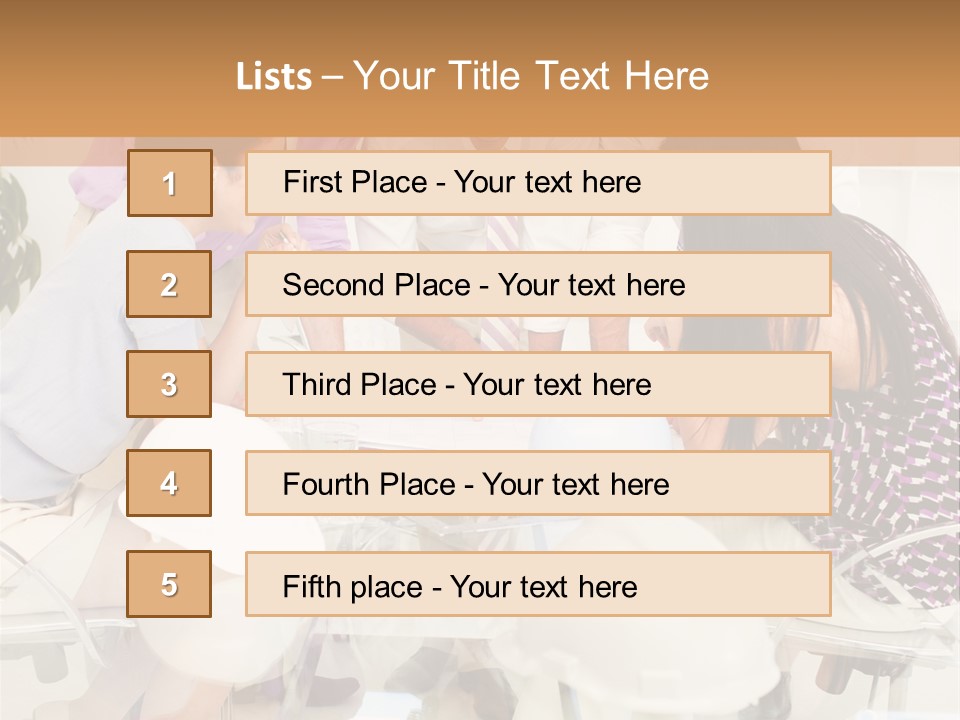Click the orange header band right of title
The width and height of the screenshot is (960, 720).
pos(840,76)
